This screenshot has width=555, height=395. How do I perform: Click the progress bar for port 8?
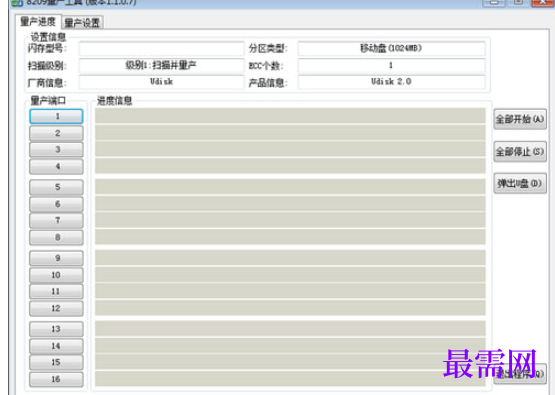pos(290,237)
